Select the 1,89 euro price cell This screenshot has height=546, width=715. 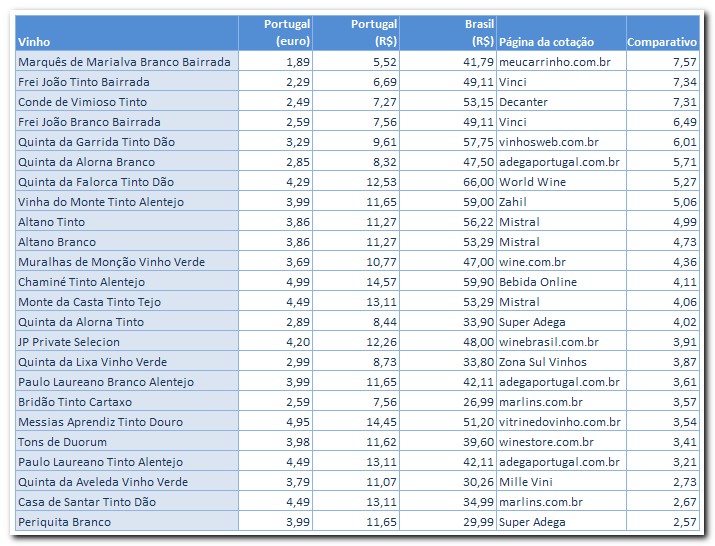[275, 61]
